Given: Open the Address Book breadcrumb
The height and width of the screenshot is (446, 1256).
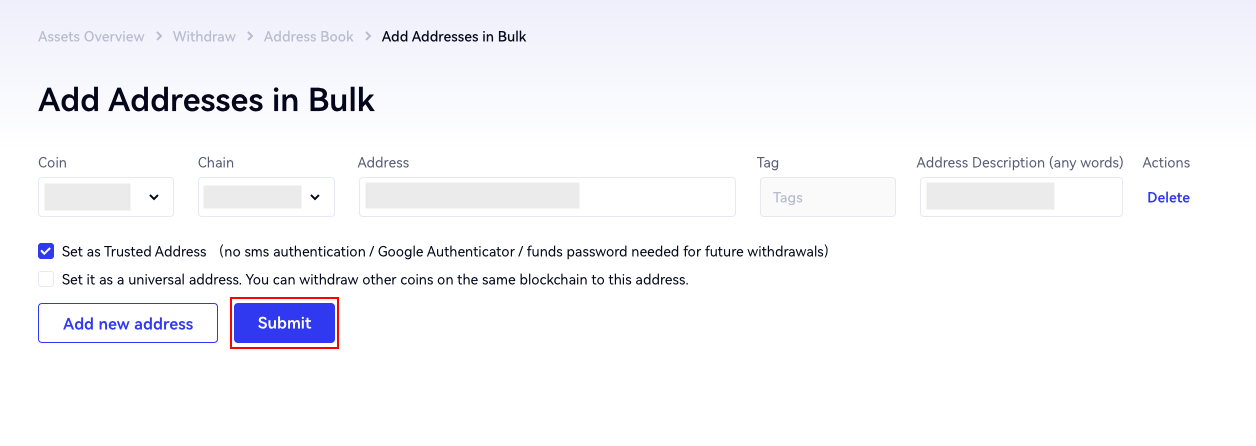Looking at the screenshot, I should tap(308, 37).
